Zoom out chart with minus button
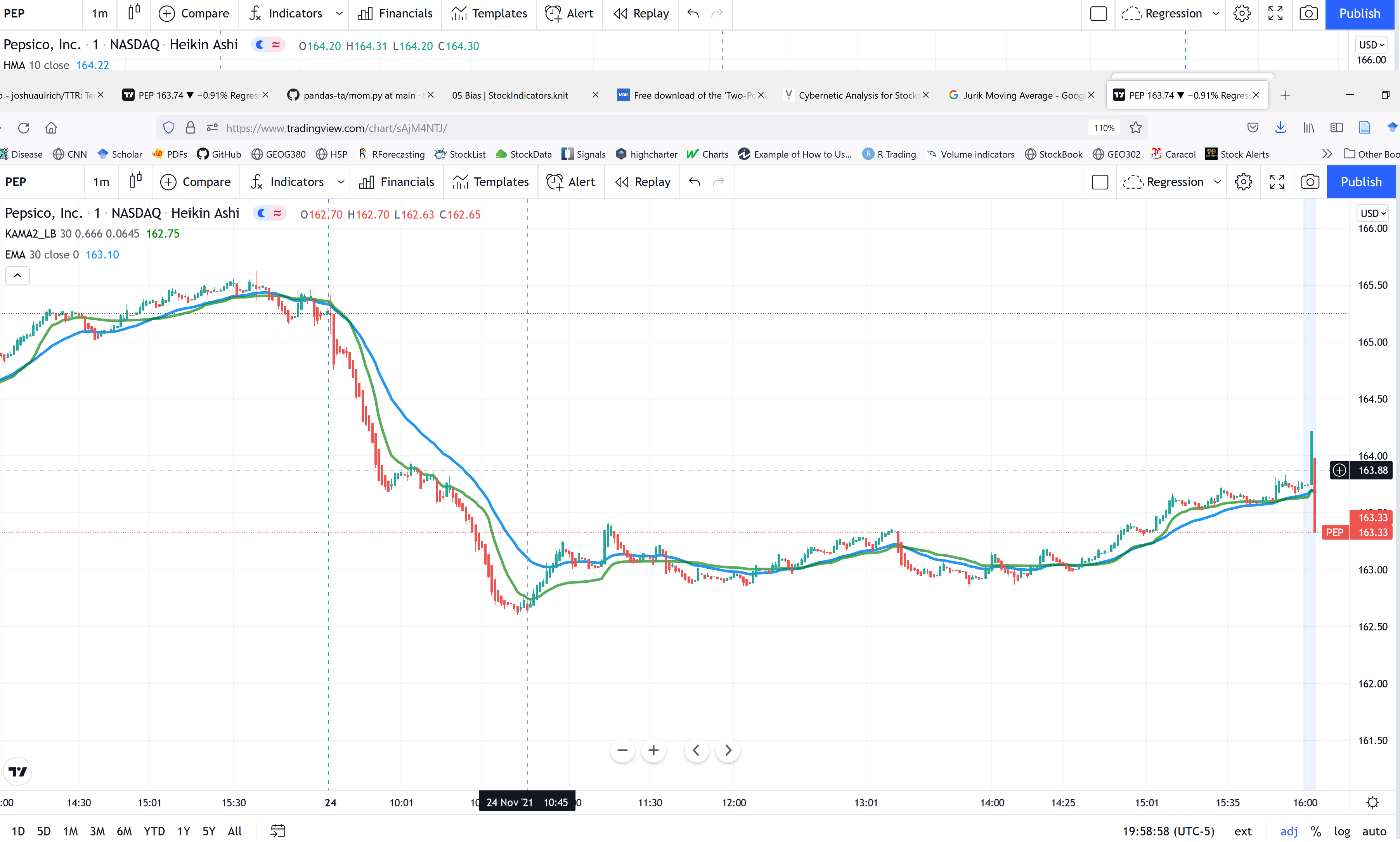Viewport: 1400px width, 842px height. [623, 750]
